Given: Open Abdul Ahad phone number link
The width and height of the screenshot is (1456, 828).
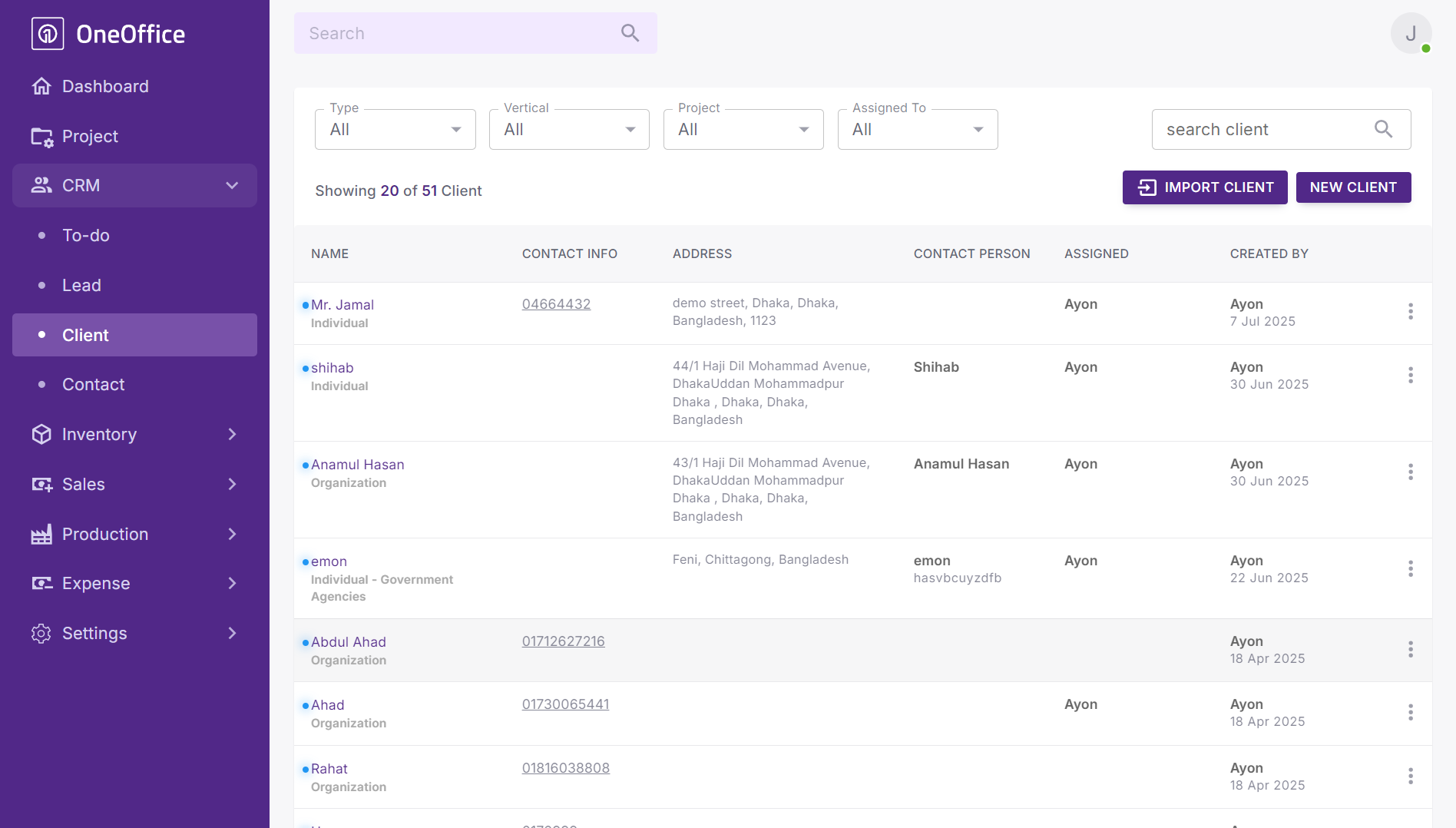Looking at the screenshot, I should [x=563, y=641].
